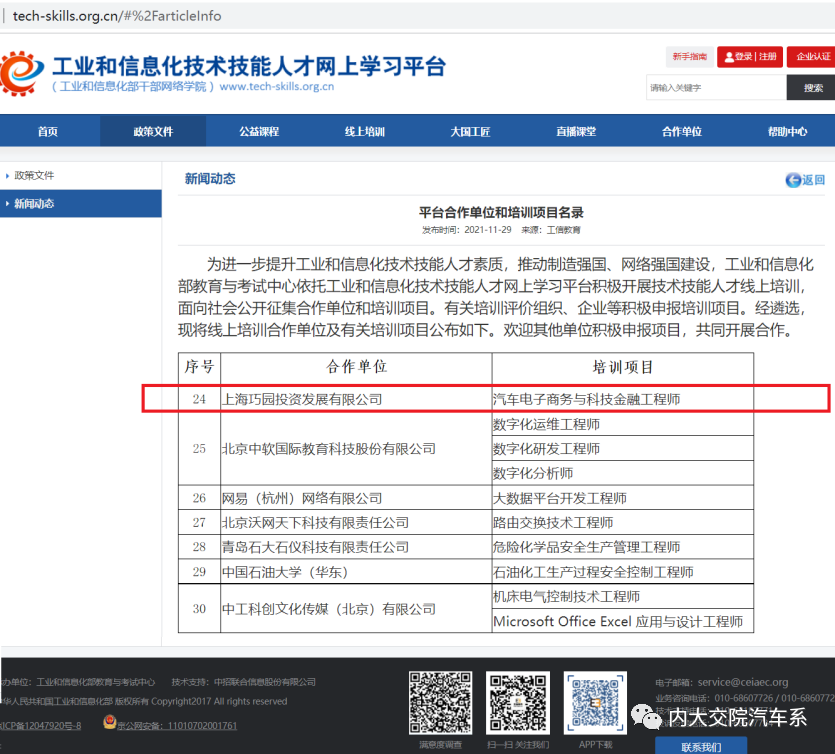Viewport: 835px width, 754px height.
Task: Click the 中国石油大学（华东）cell
Action: point(356,572)
